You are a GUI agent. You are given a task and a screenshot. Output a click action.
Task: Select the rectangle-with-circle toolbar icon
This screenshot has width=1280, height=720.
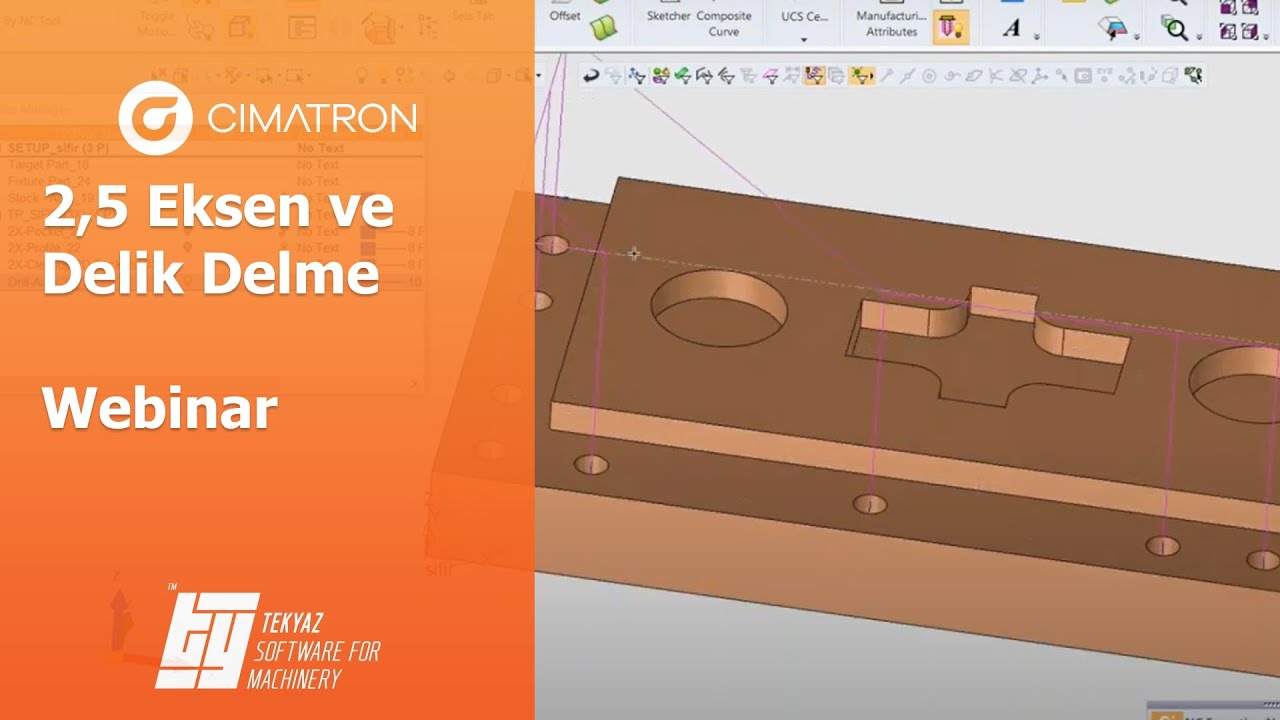click(1083, 75)
